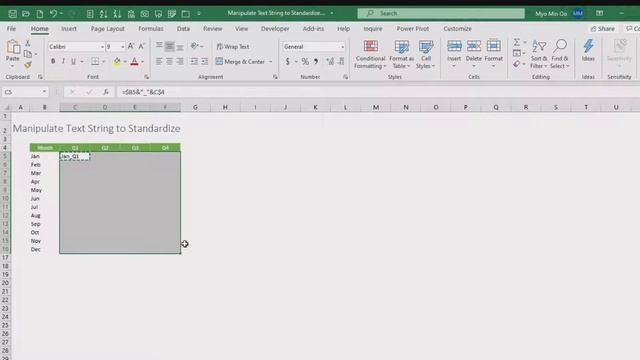Image resolution: width=640 pixels, height=360 pixels.
Task: Select Align Left icon
Action: [x=159, y=62]
